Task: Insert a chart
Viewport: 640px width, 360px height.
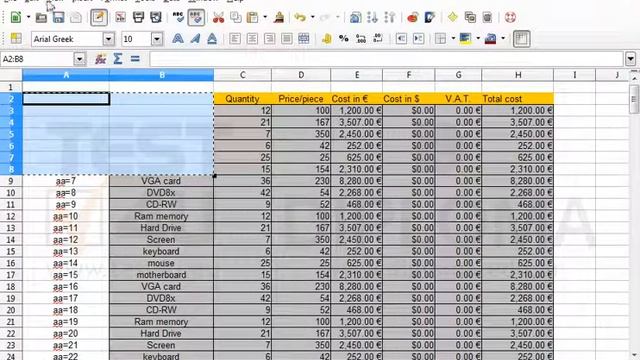Action: click(x=413, y=18)
